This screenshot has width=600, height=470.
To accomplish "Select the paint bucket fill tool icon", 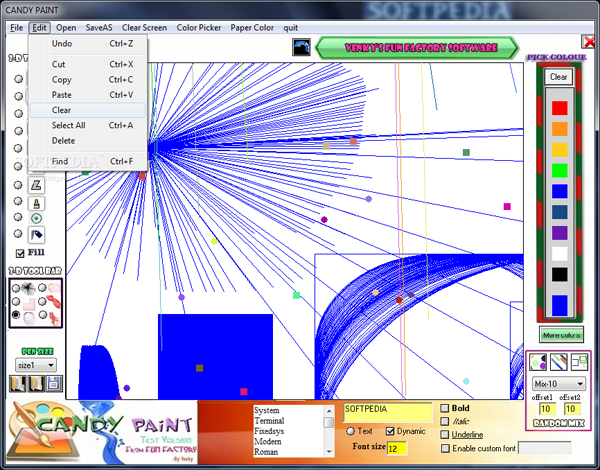I will 36,235.
